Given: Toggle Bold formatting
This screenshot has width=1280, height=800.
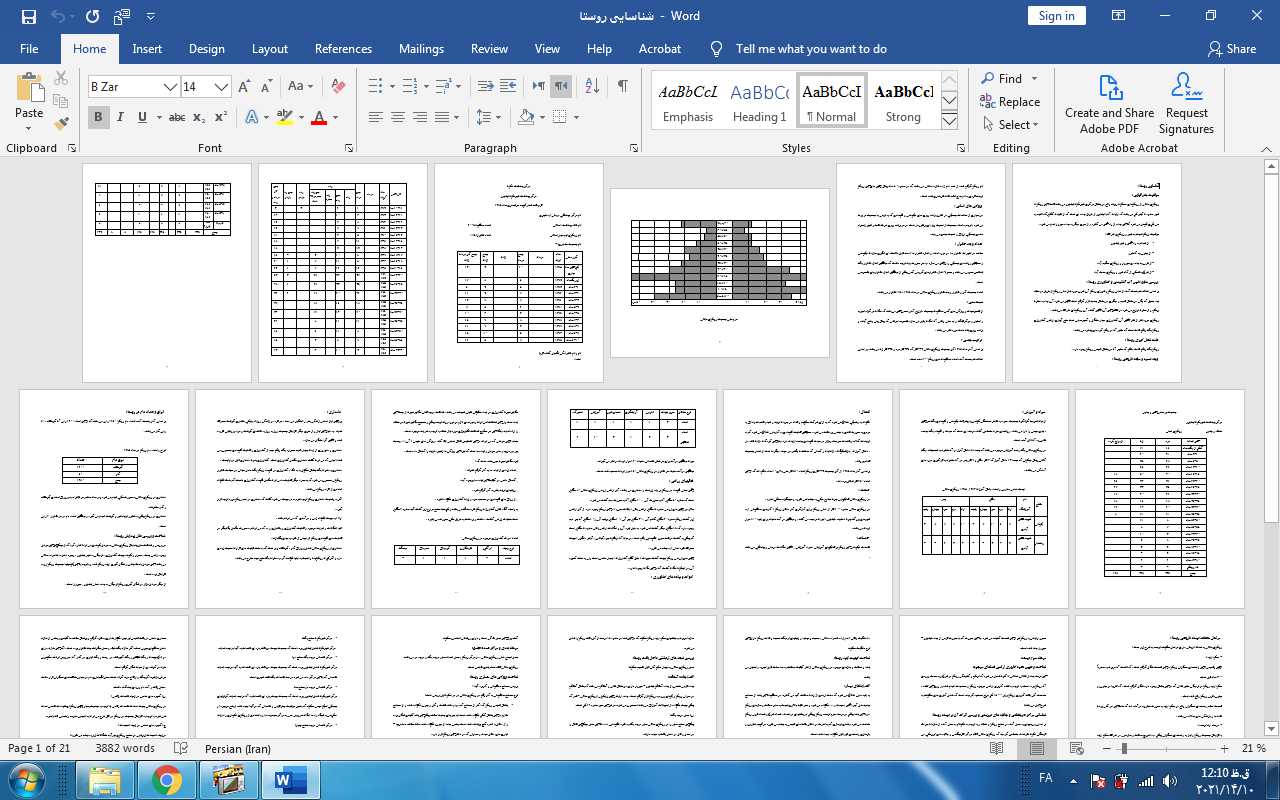Looking at the screenshot, I should (98, 117).
